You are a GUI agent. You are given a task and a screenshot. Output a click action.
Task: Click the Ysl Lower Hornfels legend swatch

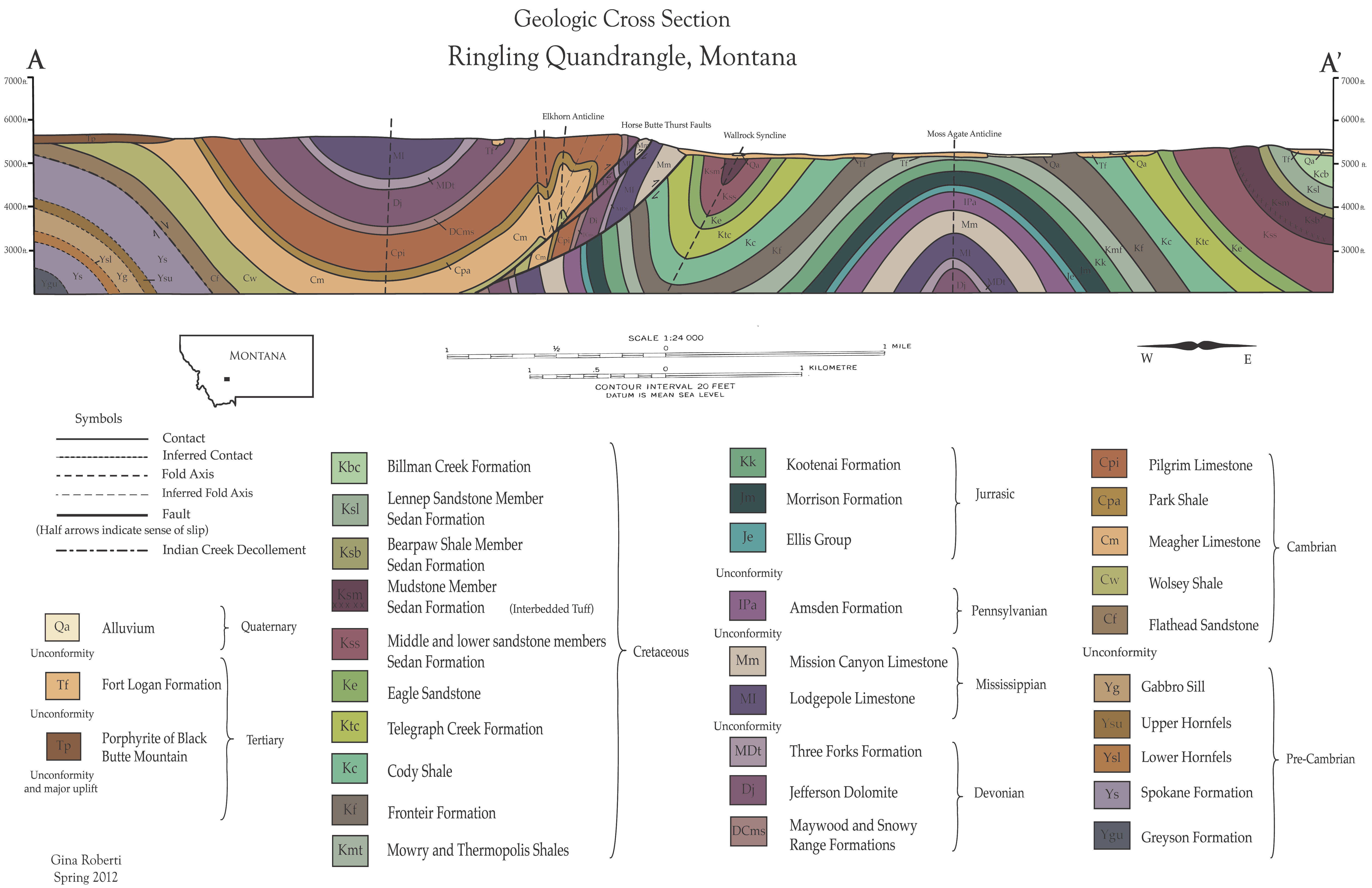[1112, 758]
